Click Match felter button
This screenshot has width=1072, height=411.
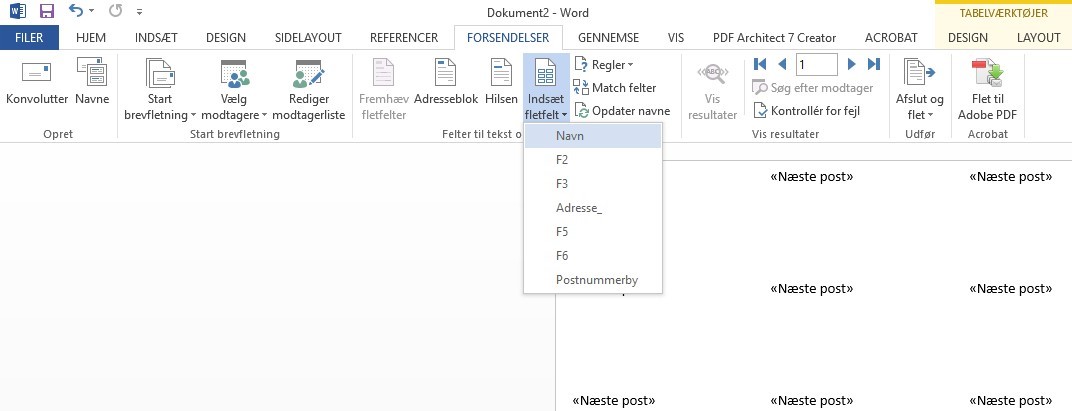coord(615,88)
